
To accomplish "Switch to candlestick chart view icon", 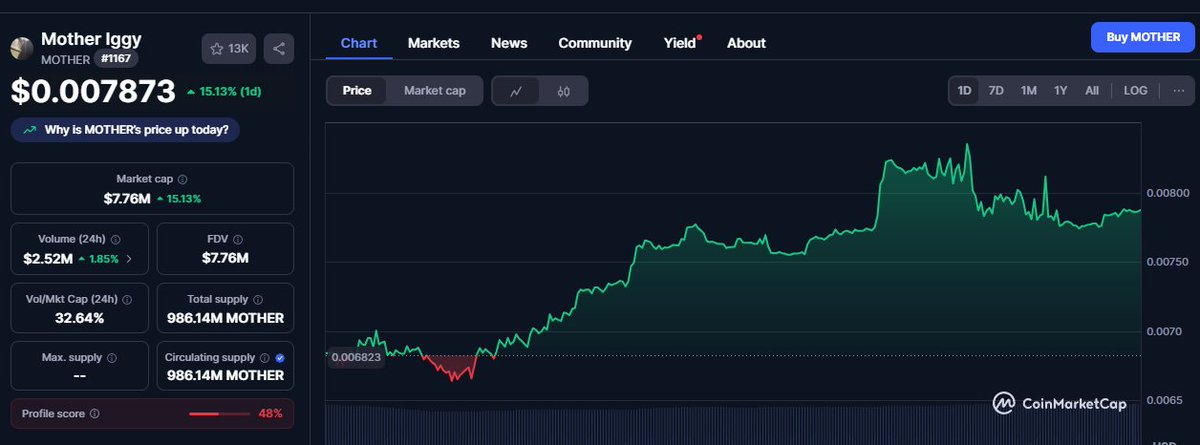I will point(563,91).
